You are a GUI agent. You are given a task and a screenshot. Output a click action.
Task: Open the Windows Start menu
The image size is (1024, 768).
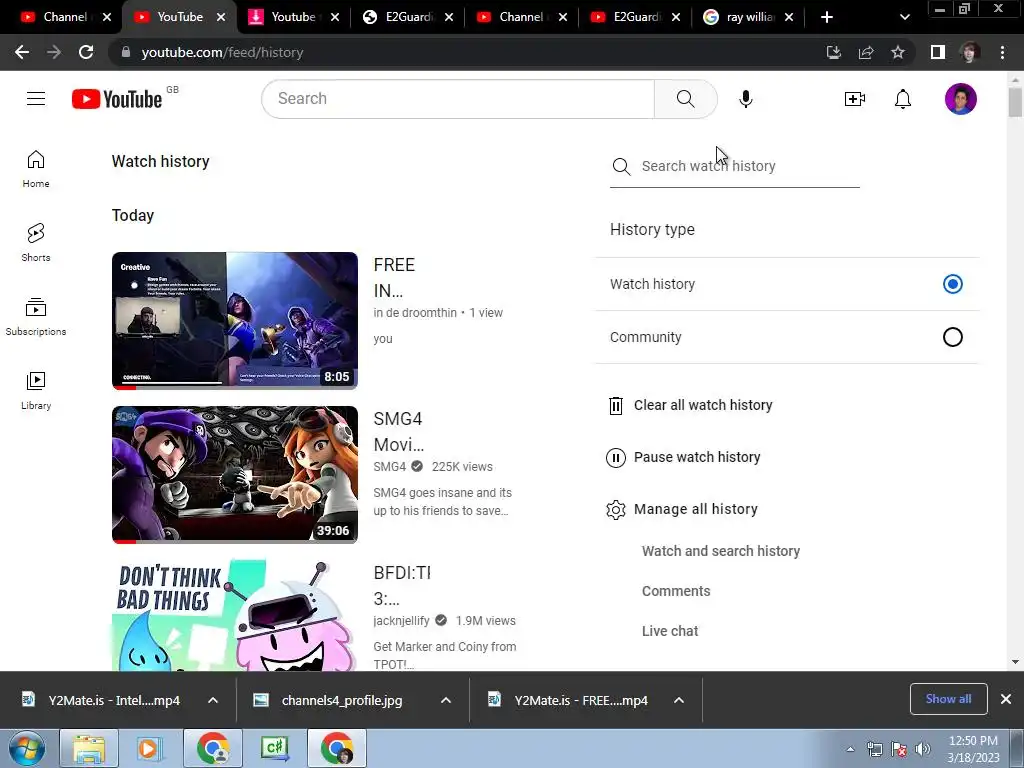(x=26, y=749)
